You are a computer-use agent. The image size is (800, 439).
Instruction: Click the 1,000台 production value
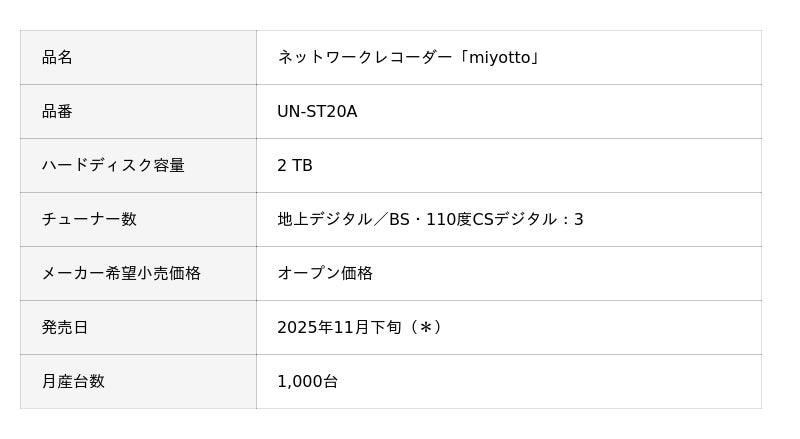click(308, 382)
